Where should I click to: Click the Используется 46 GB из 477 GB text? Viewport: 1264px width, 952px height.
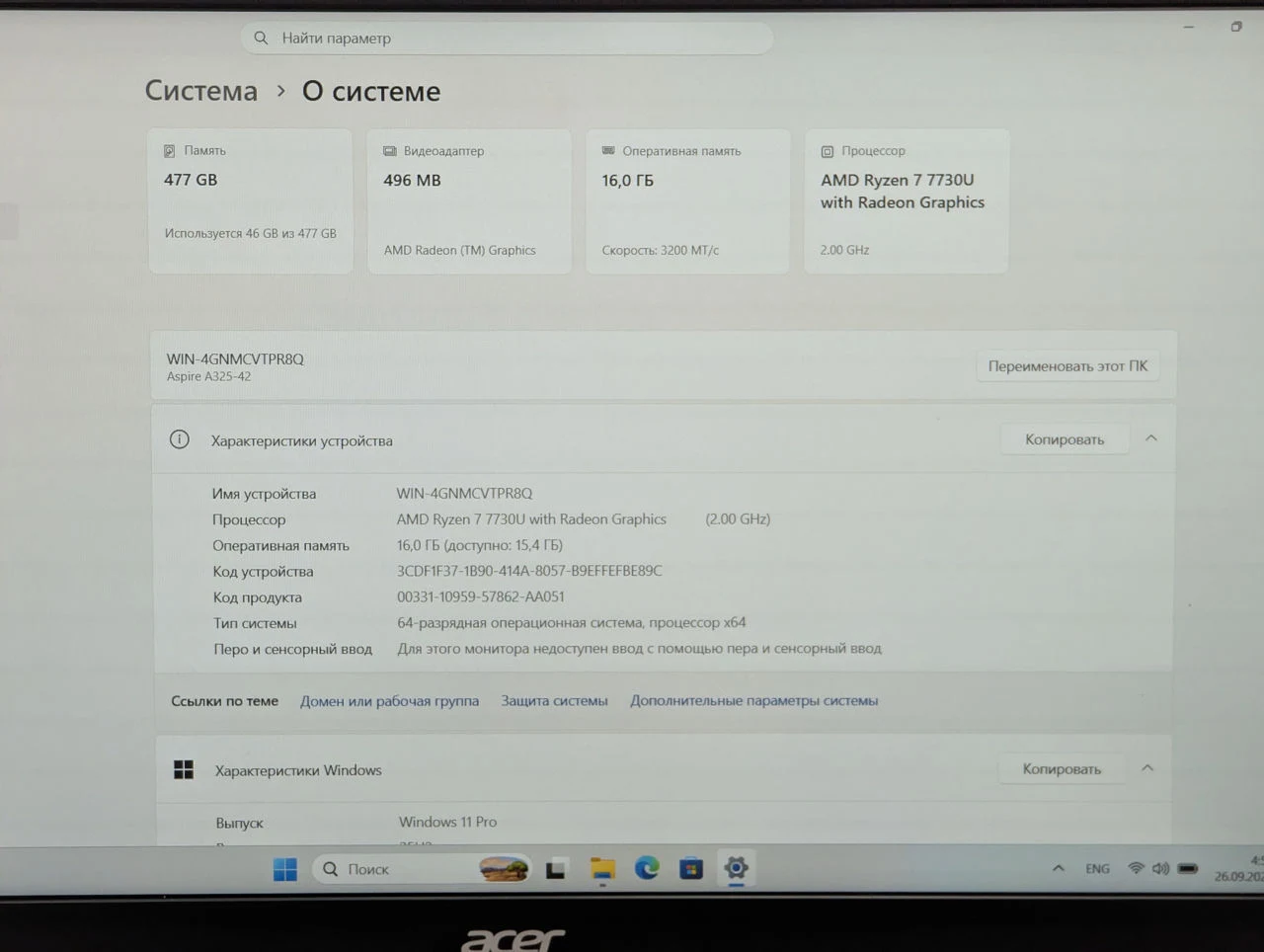click(x=251, y=234)
